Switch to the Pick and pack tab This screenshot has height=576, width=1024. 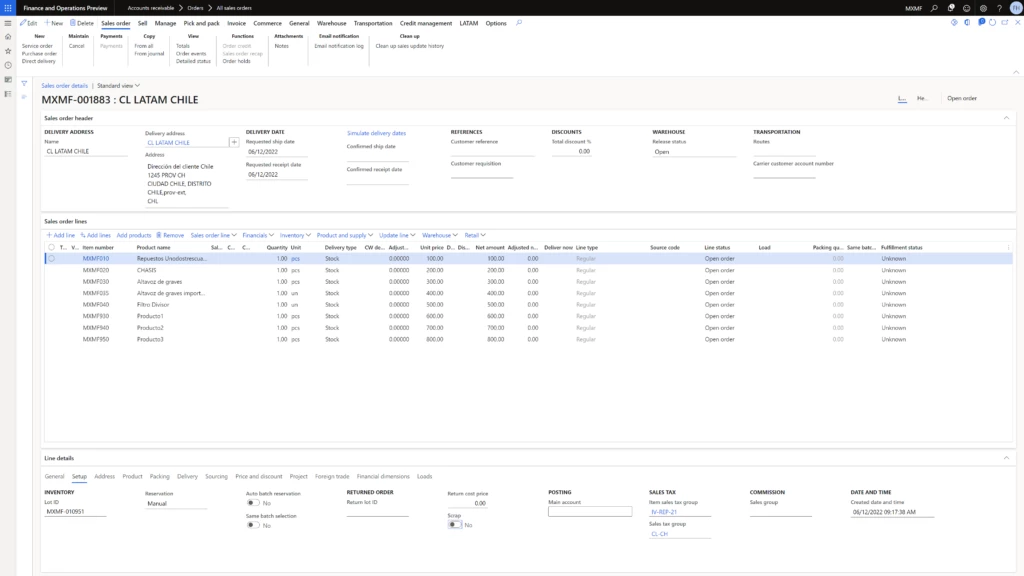pyautogui.click(x=201, y=23)
